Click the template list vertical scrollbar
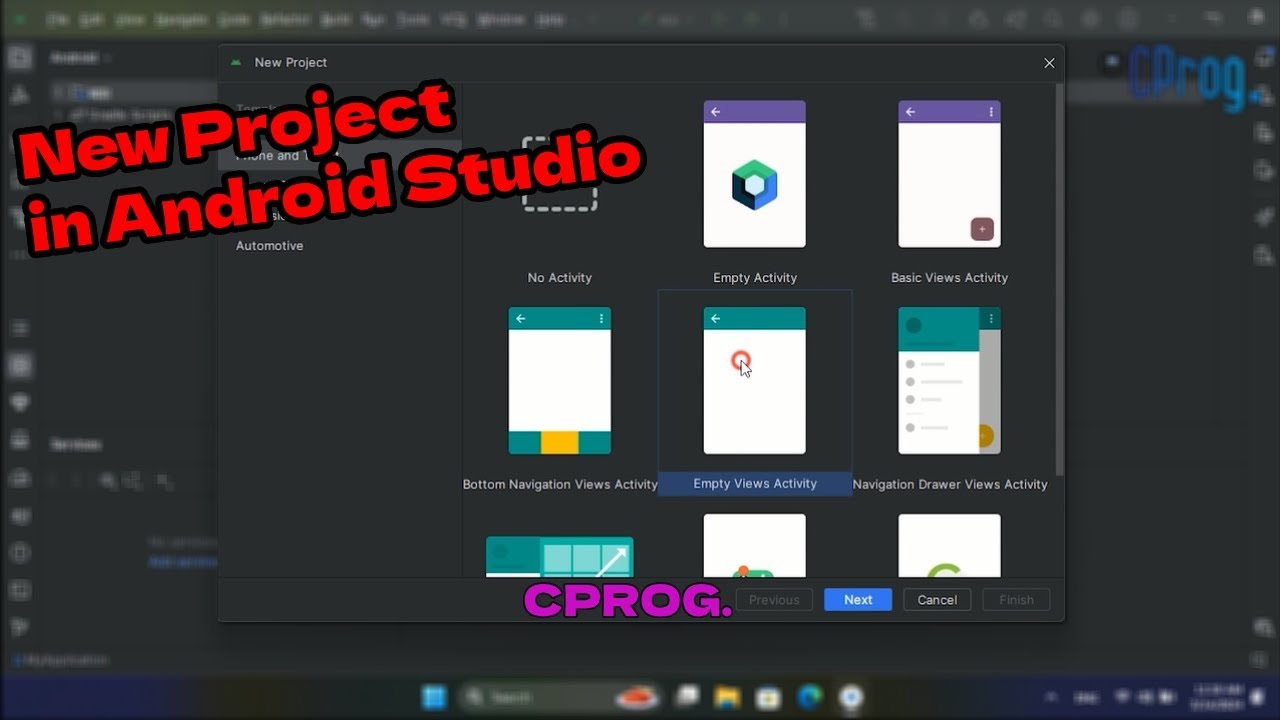The height and width of the screenshot is (720, 1280). (1060, 280)
